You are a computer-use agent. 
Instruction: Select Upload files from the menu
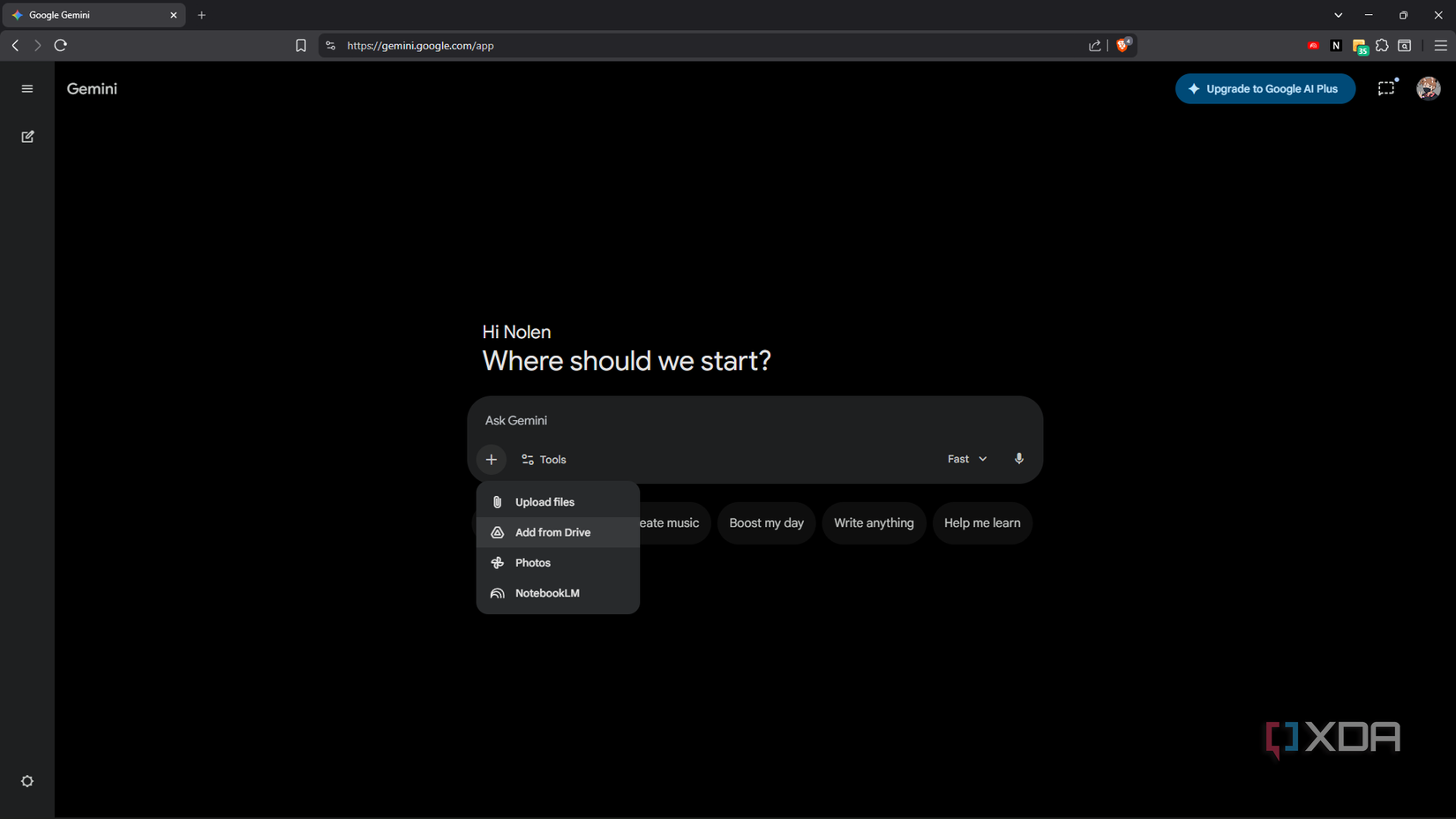tap(544, 502)
